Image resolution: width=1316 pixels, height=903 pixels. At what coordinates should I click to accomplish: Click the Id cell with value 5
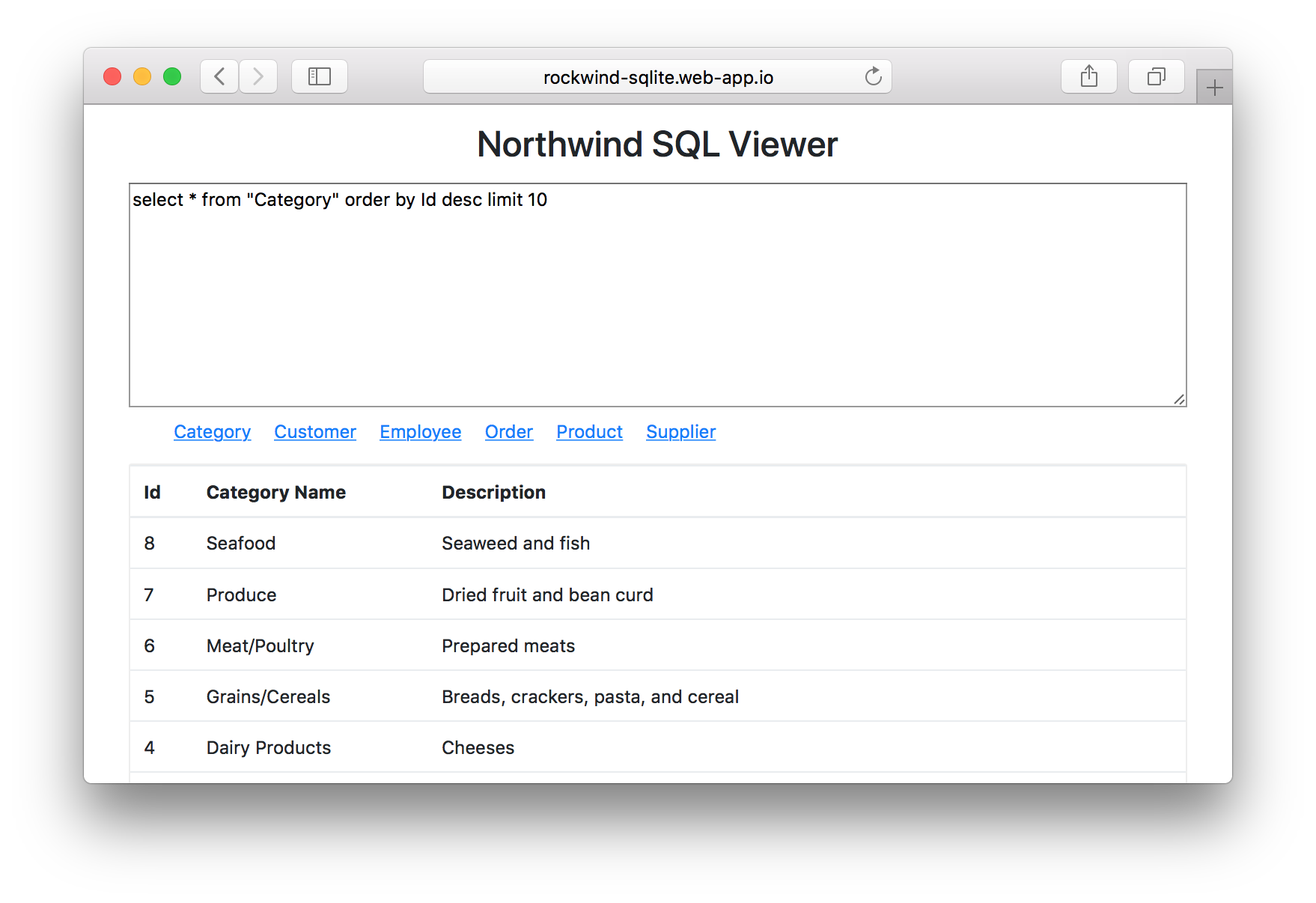point(150,696)
